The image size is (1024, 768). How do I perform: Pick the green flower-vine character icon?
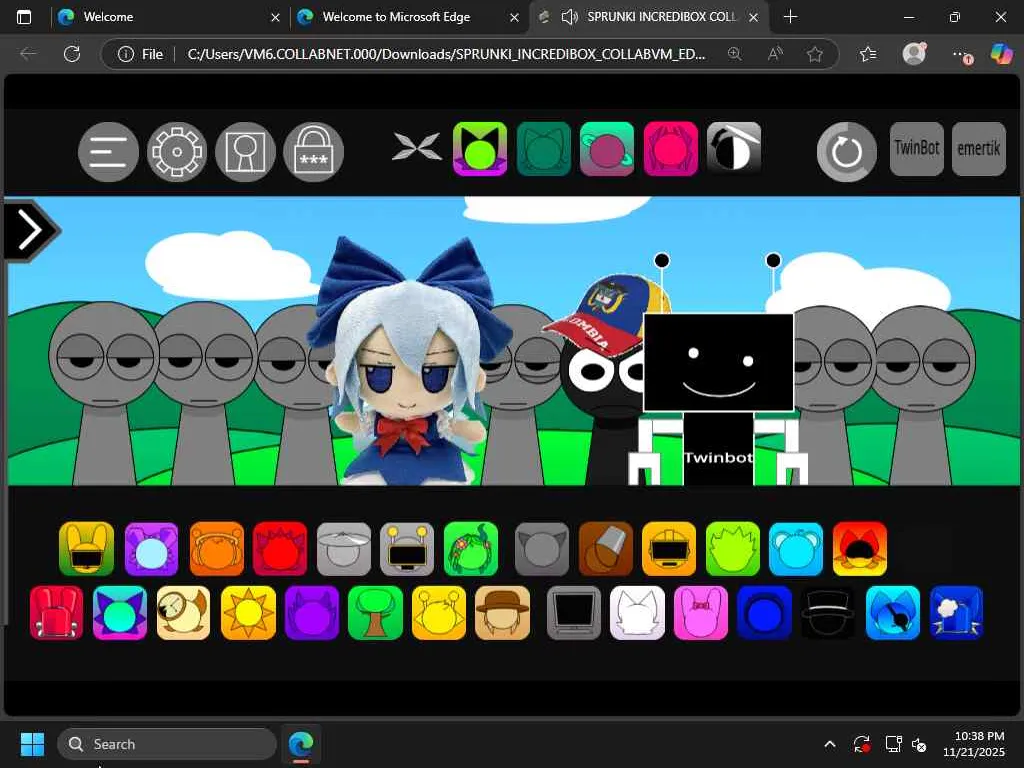click(471, 549)
